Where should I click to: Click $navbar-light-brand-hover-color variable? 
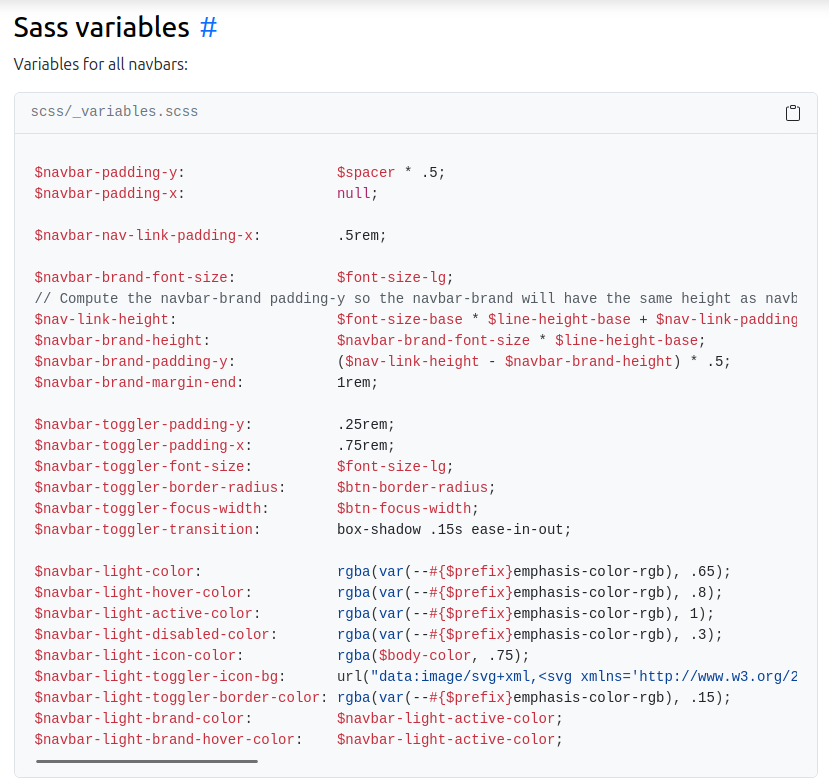coord(164,740)
